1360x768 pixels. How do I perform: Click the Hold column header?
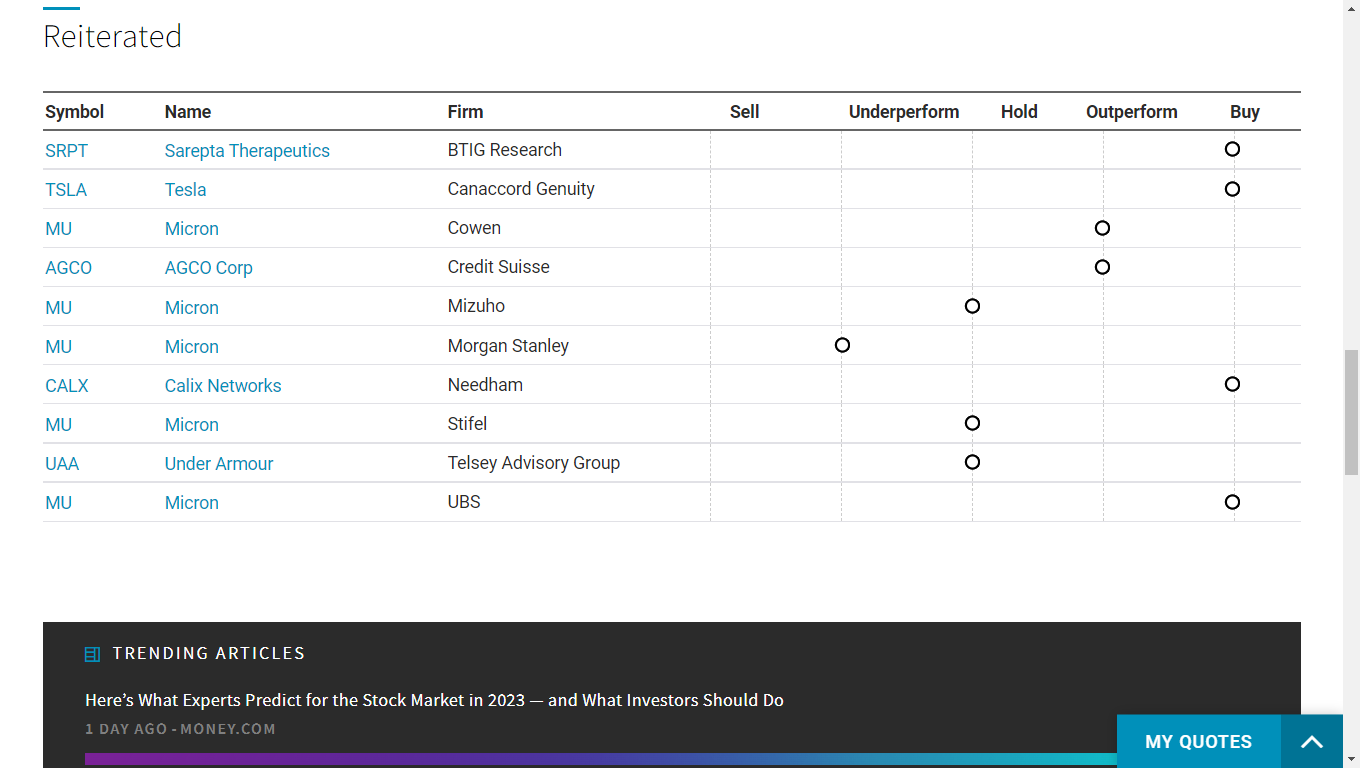pos(1019,112)
